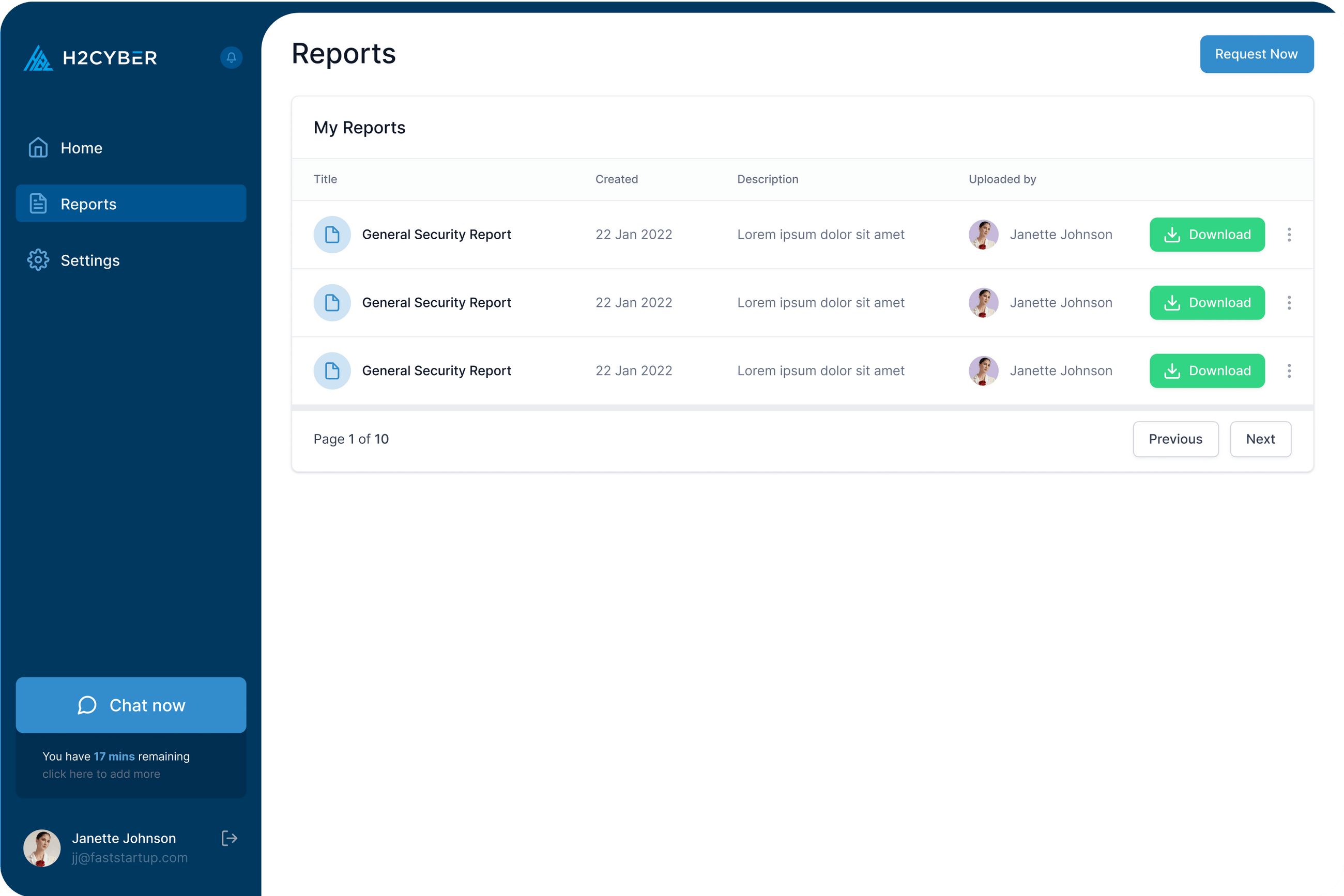This screenshot has width=1344, height=896.
Task: Download the third General Security Report
Action: [x=1207, y=371]
